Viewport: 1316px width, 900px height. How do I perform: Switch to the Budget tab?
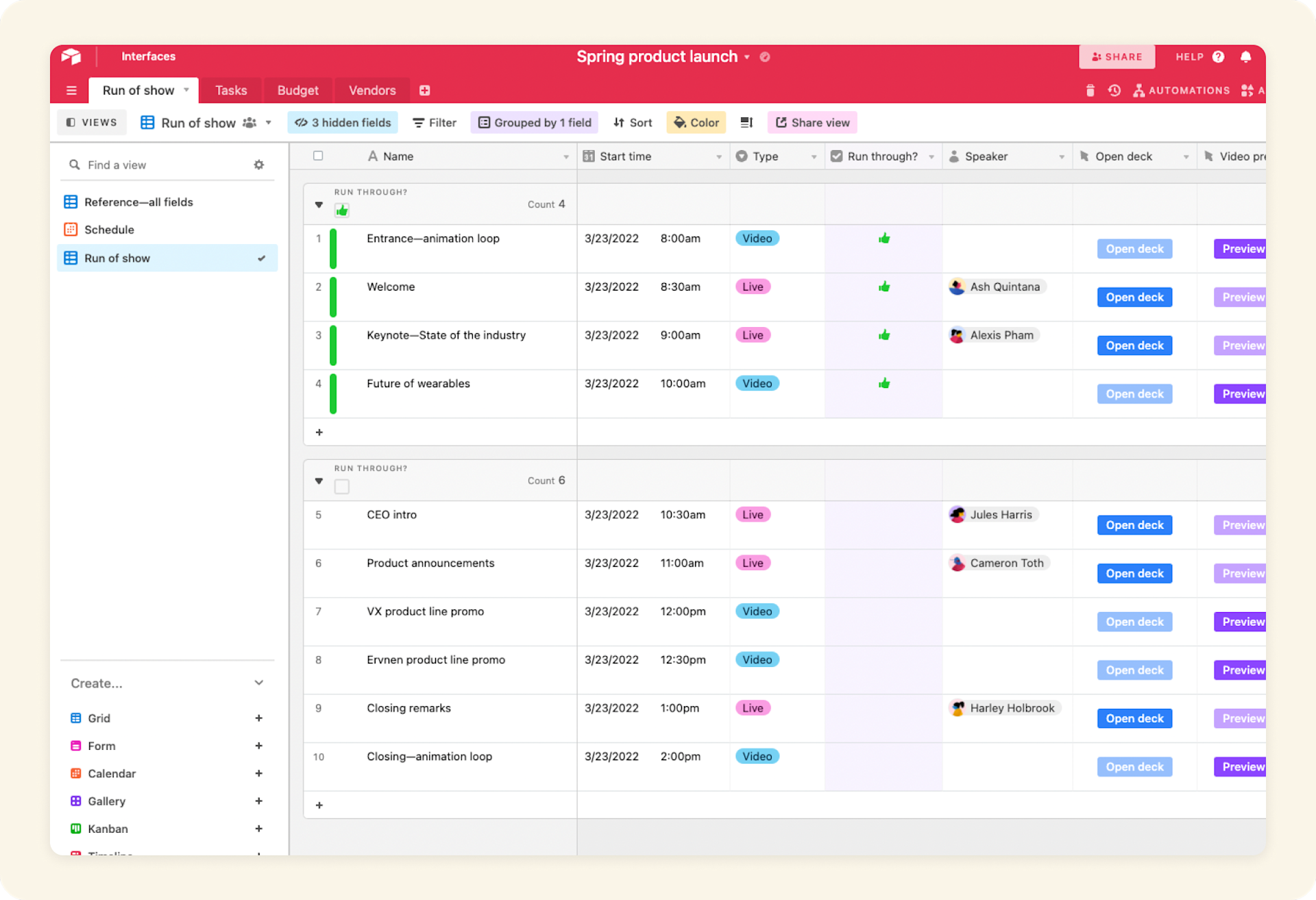[x=297, y=90]
